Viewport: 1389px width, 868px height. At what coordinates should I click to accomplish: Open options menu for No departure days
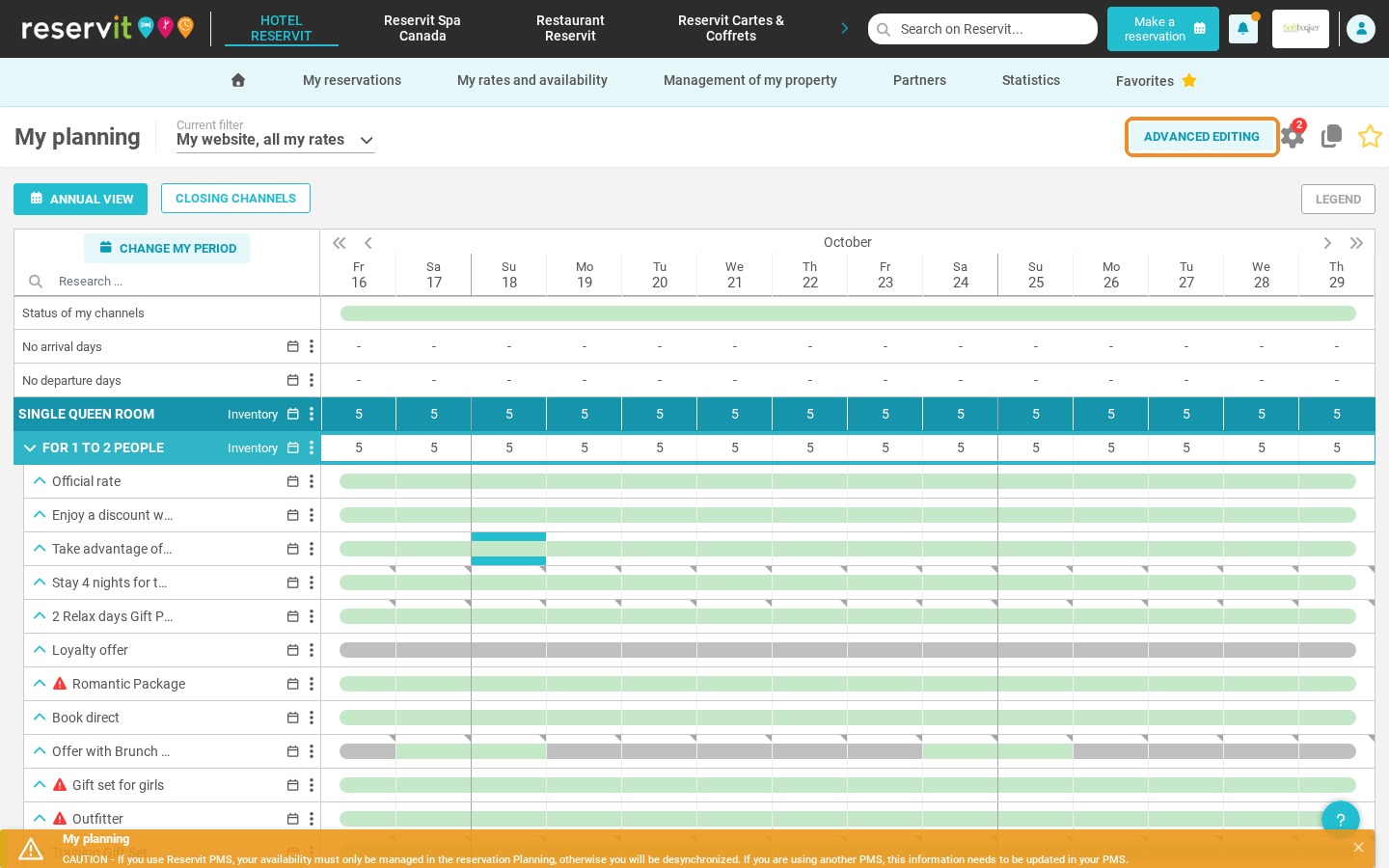point(312,380)
